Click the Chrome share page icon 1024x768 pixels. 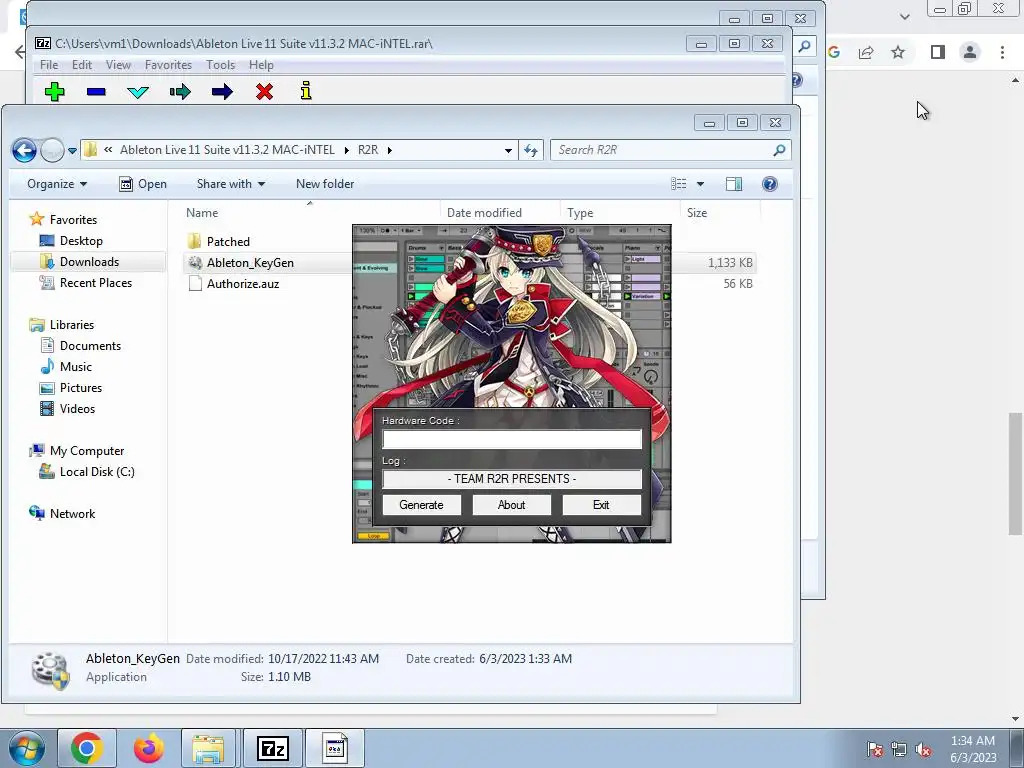point(866,52)
